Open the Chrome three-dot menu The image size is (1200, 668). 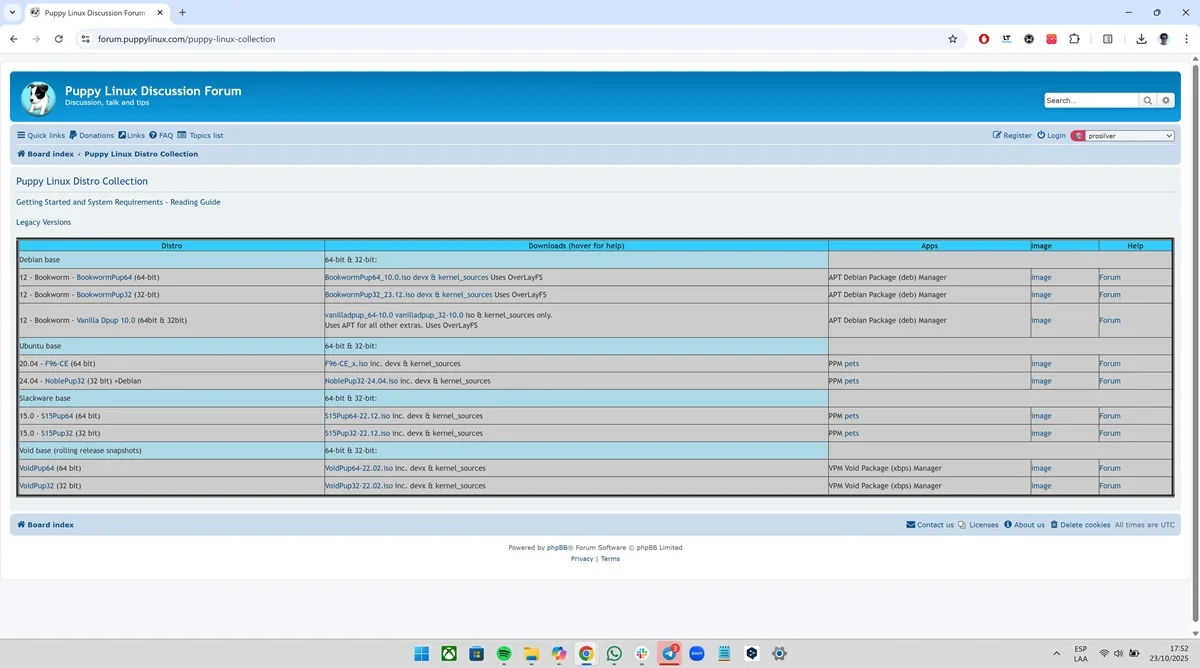[1186, 39]
